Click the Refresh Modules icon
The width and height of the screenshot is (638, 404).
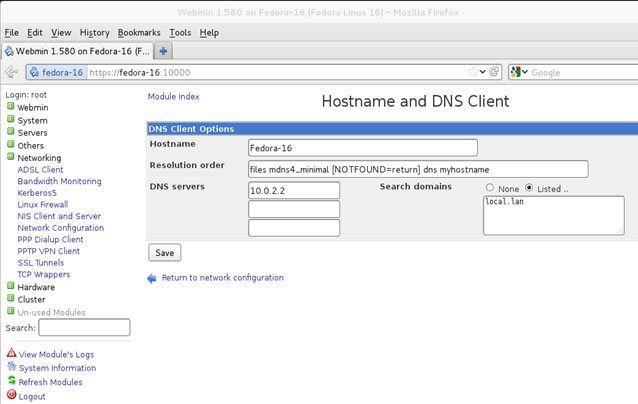click(x=12, y=381)
